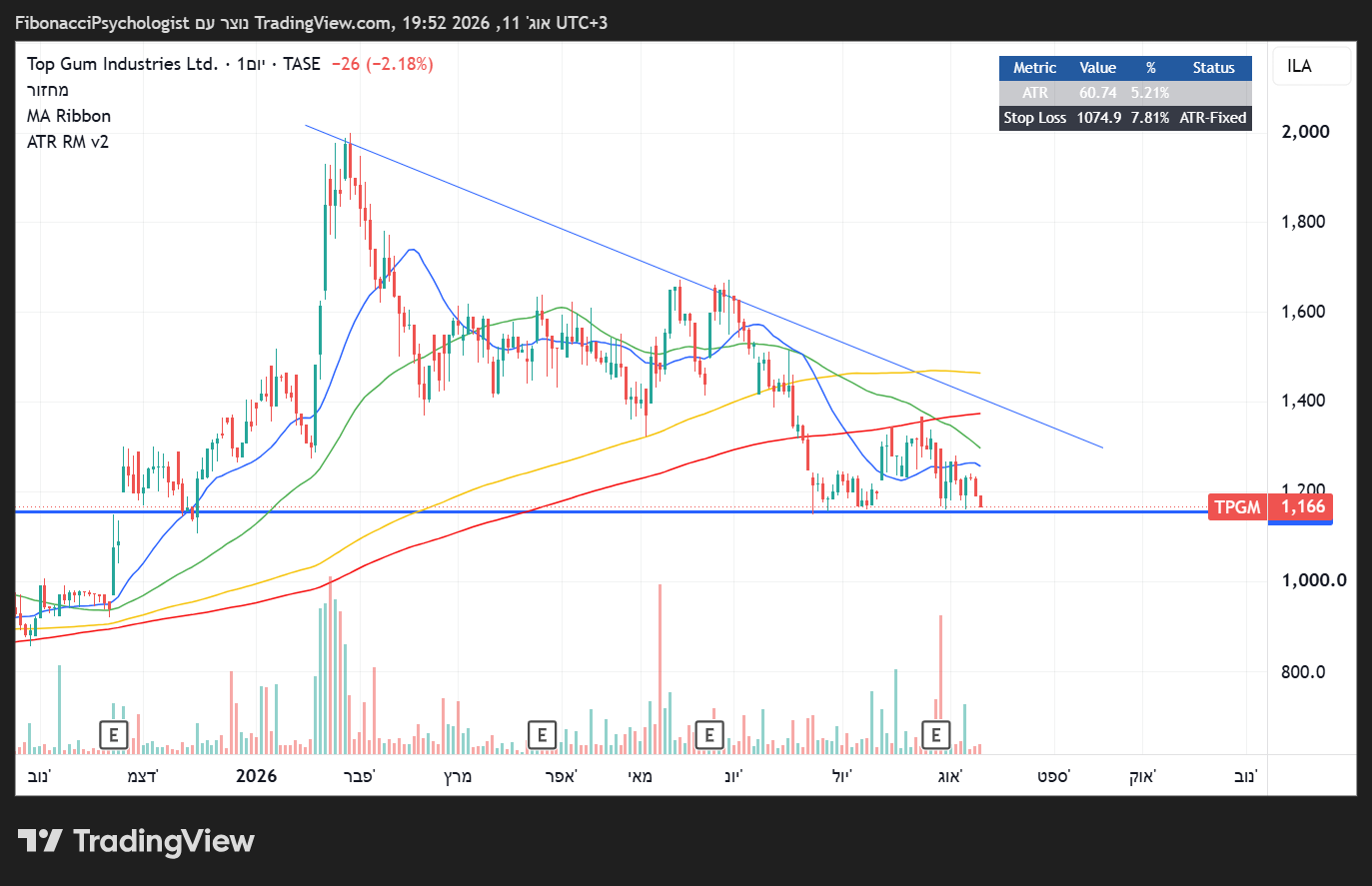
Task: Click the אוג' time axis label
Action: [949, 776]
